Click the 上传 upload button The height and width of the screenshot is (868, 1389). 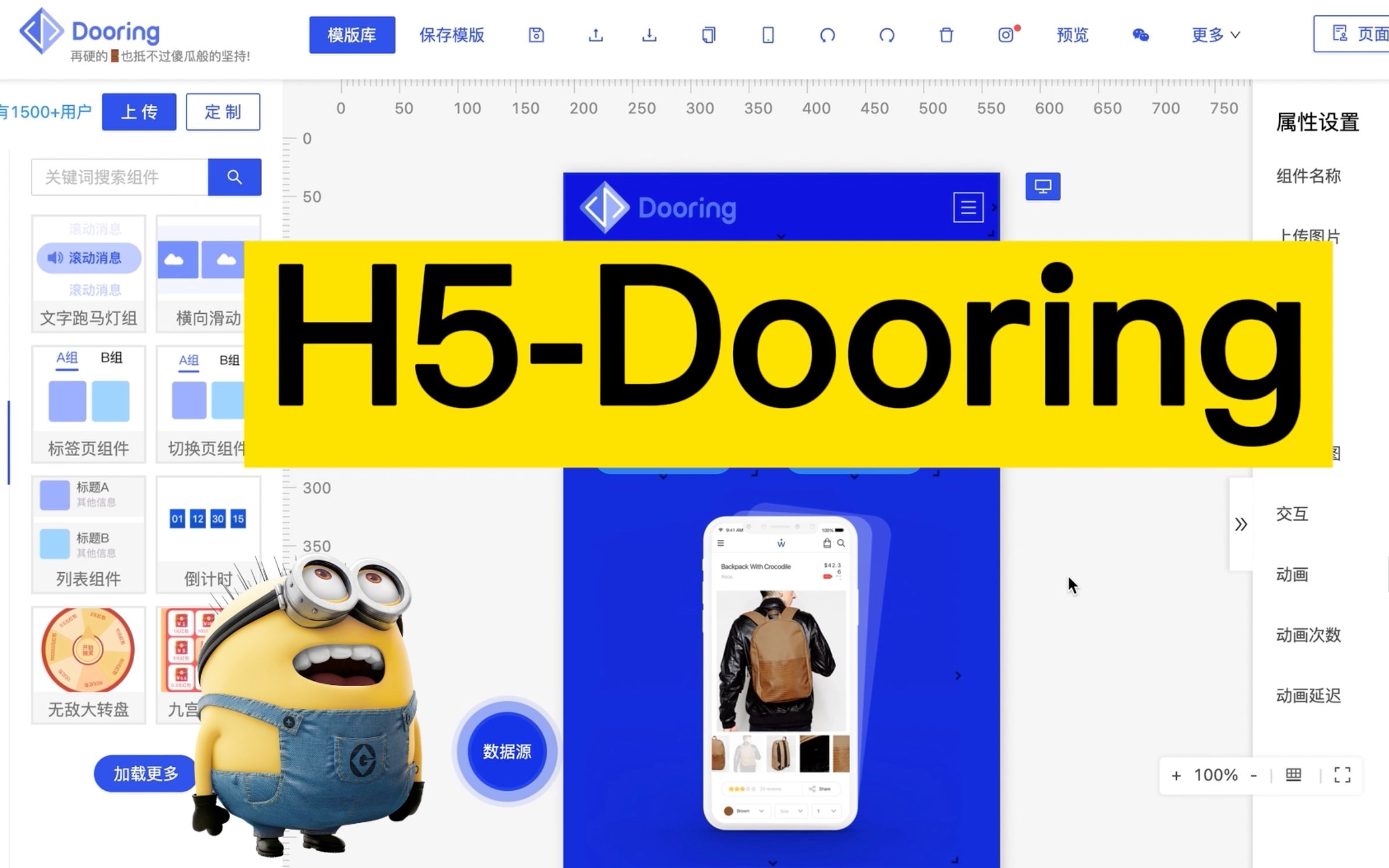click(139, 112)
